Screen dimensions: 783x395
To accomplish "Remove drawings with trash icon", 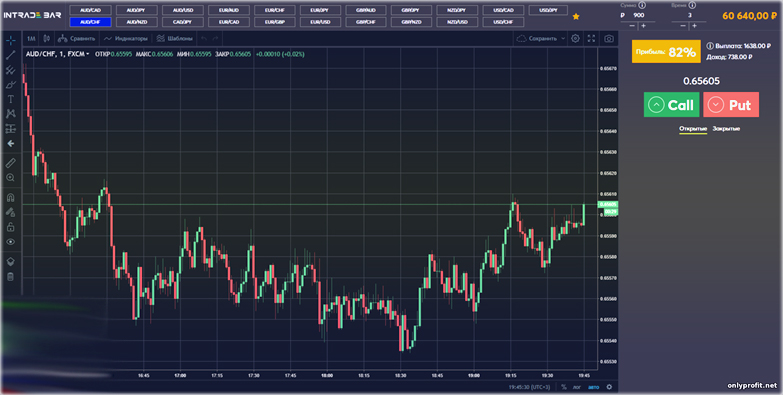I will pyautogui.click(x=10, y=277).
